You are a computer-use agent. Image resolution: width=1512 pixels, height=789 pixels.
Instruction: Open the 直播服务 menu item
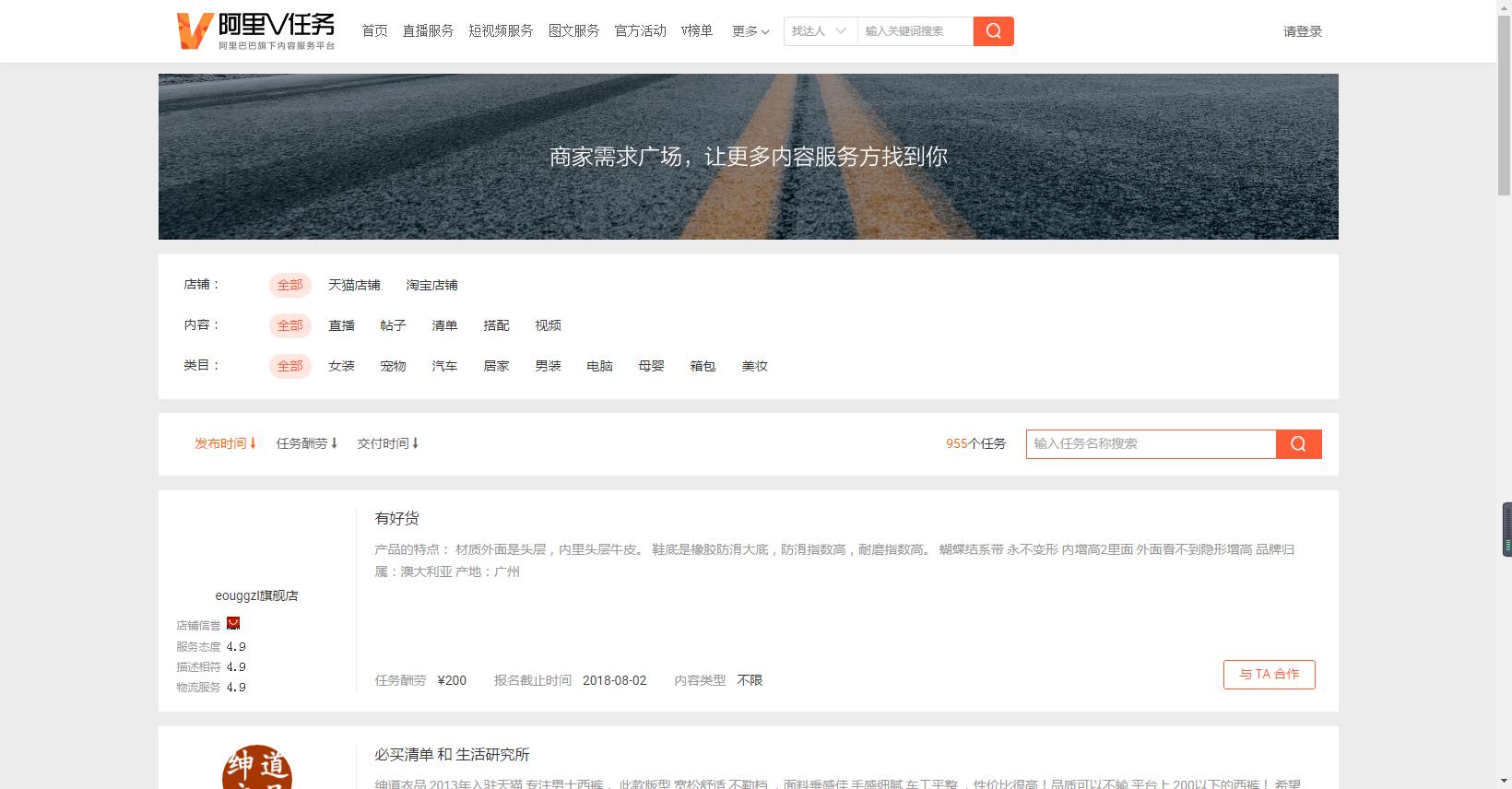tap(428, 31)
